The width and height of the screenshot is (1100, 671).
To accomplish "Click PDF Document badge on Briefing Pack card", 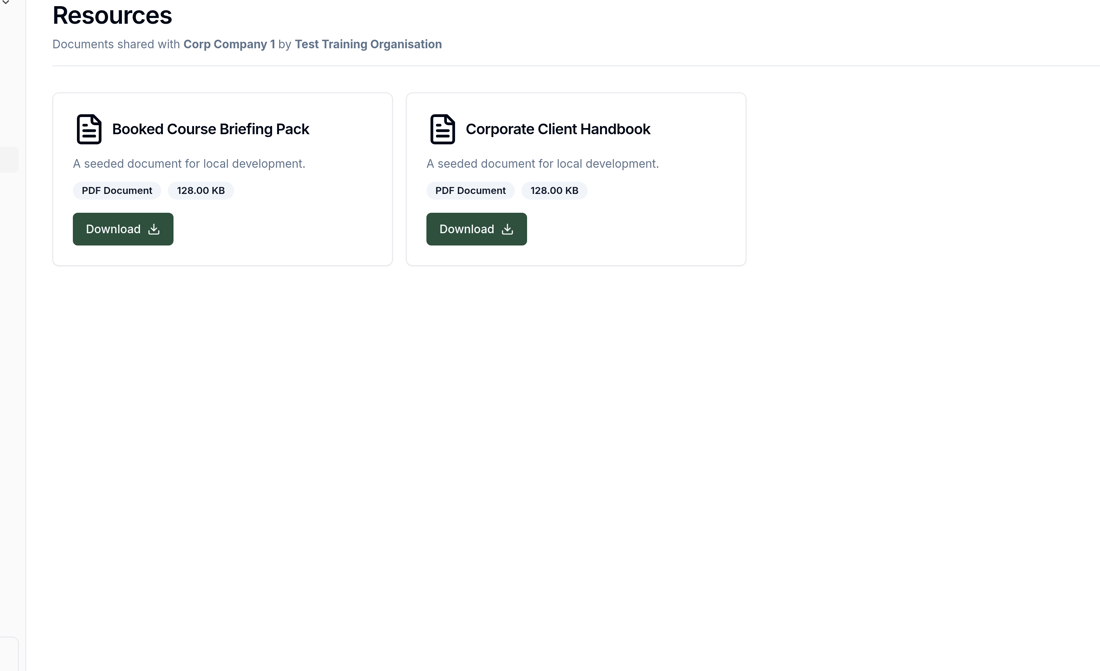I will [x=117, y=190].
